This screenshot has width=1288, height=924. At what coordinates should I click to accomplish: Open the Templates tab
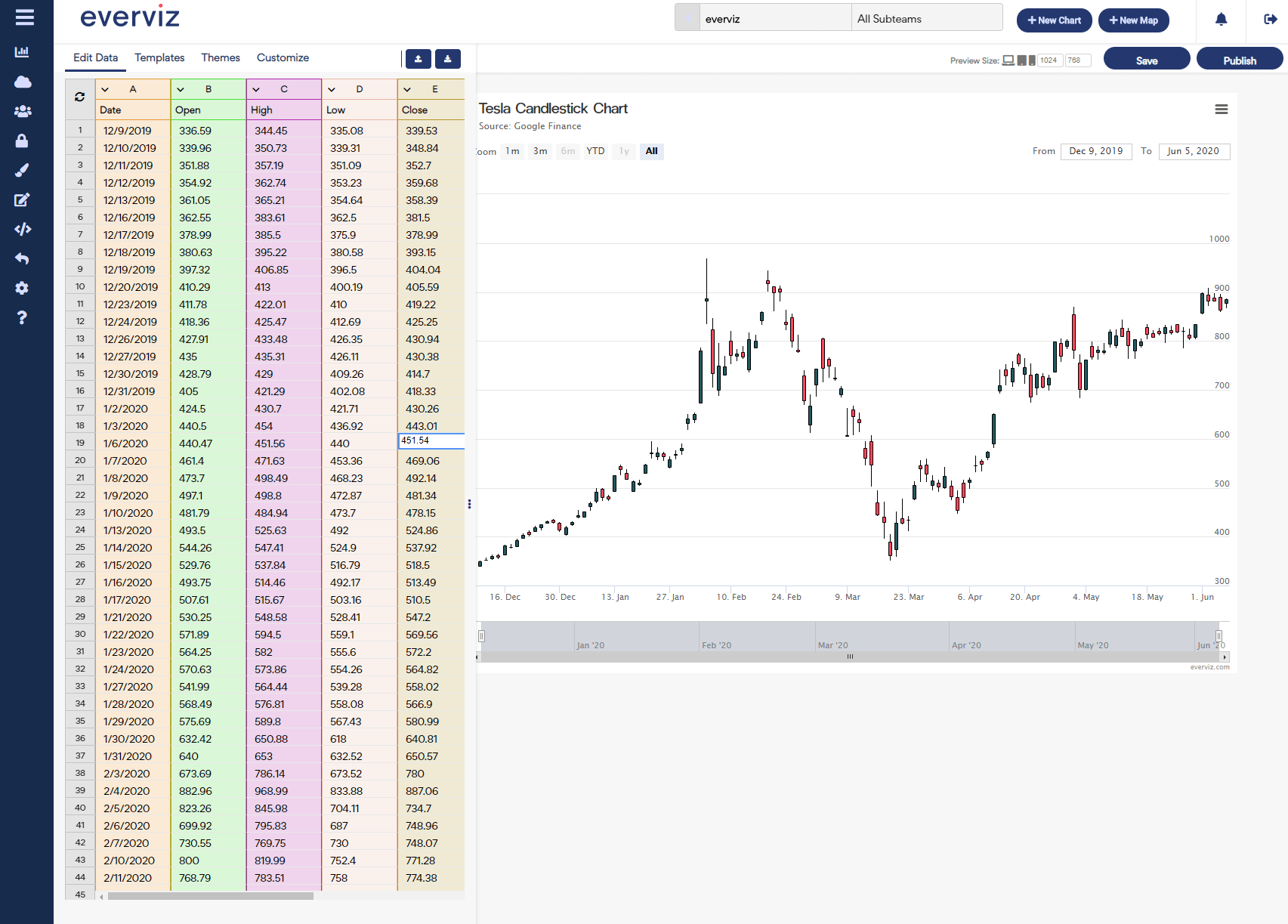point(159,57)
